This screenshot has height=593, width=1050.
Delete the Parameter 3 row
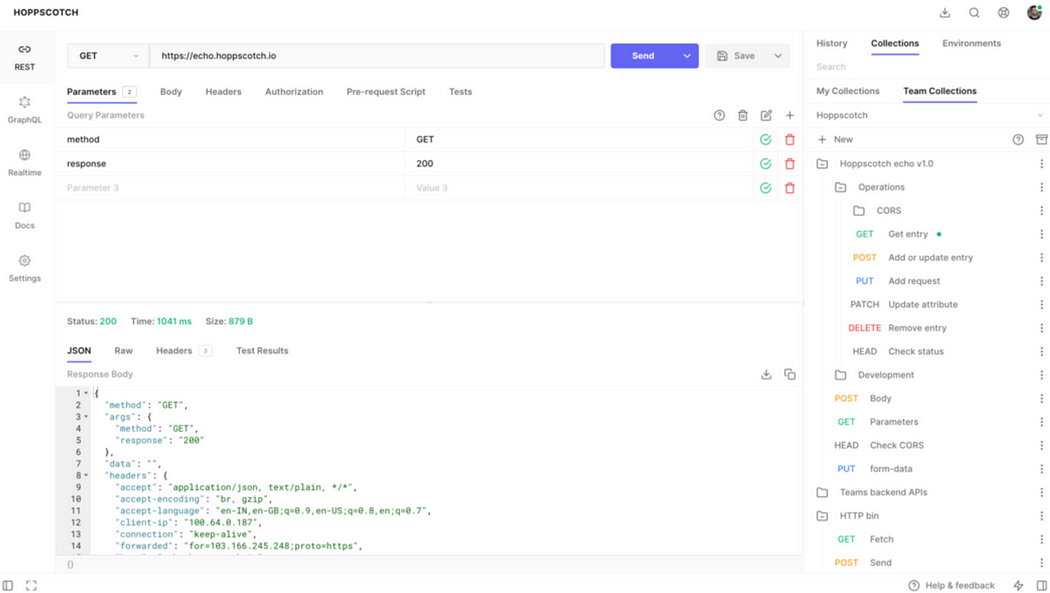click(790, 188)
